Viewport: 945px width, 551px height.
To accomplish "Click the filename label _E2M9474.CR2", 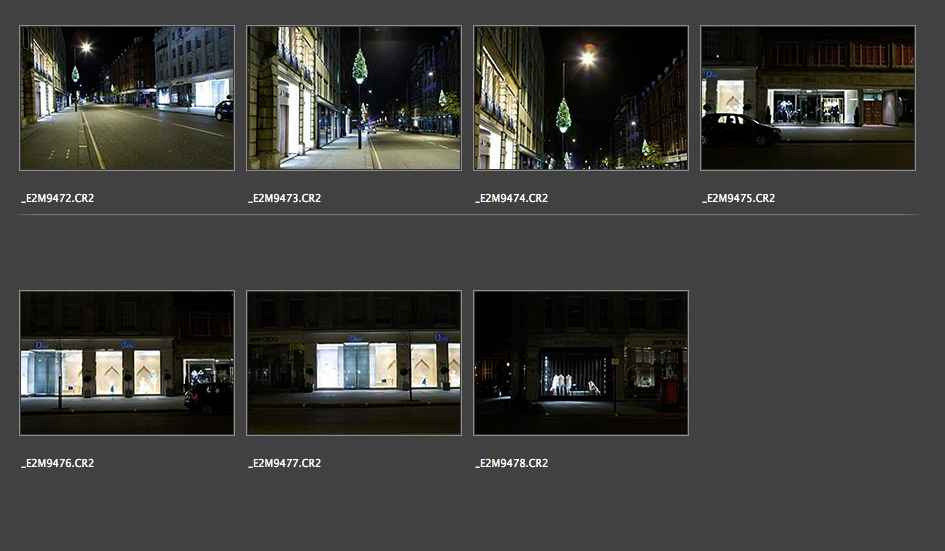I will pos(512,198).
